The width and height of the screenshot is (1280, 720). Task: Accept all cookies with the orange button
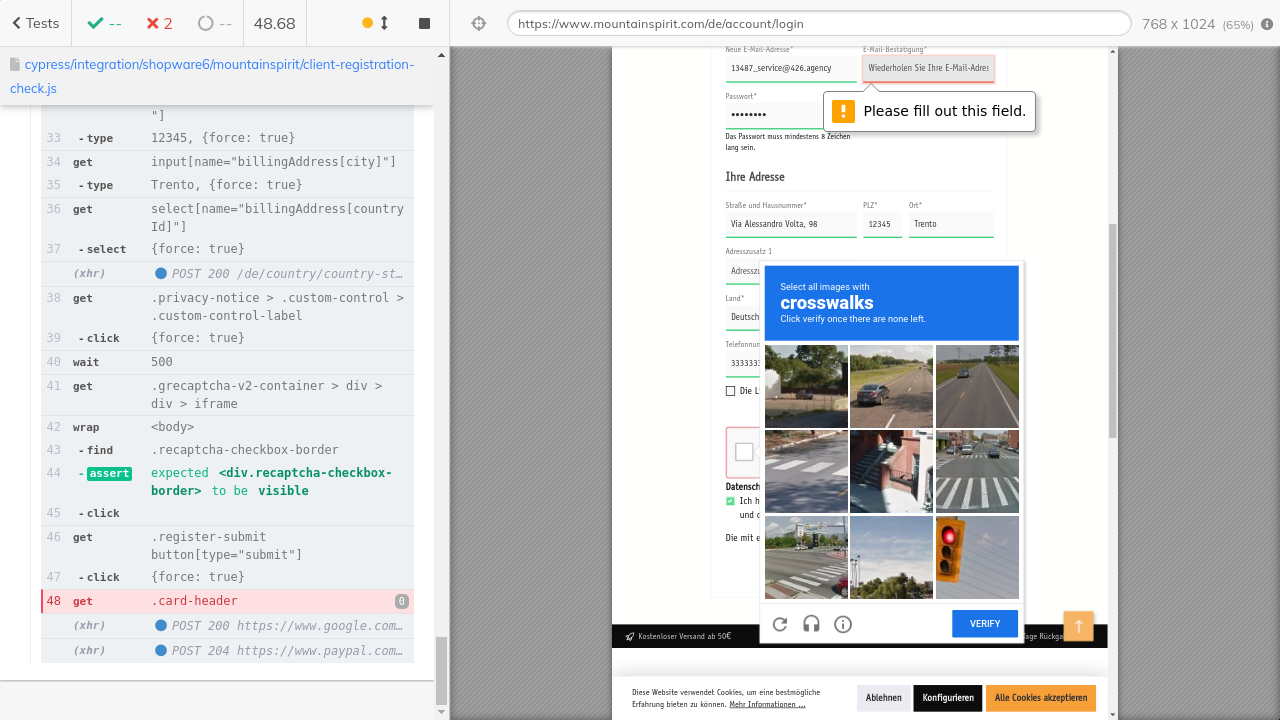click(x=1040, y=698)
